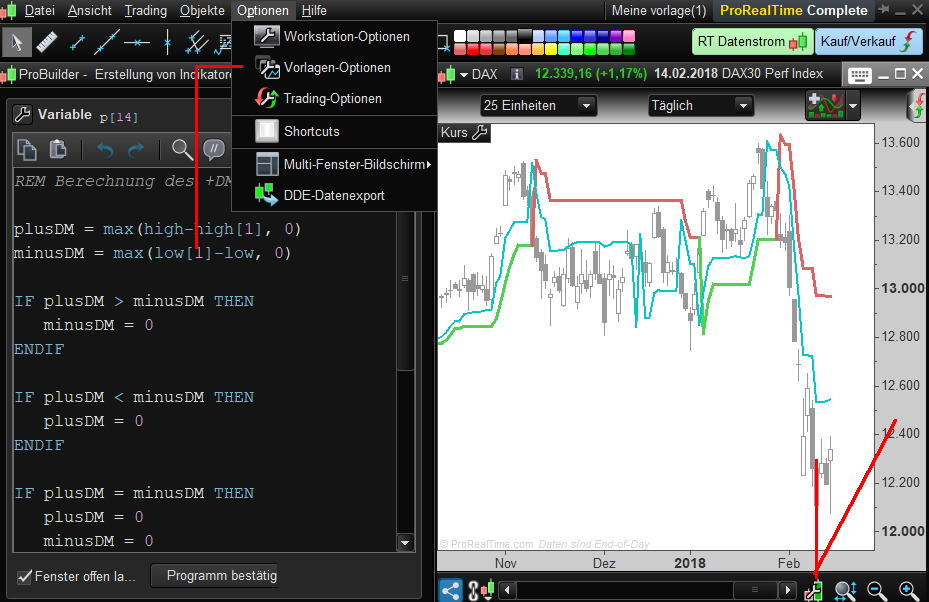Open the Täglich timeframe dropdown
Image resolution: width=929 pixels, height=602 pixels.
point(701,105)
